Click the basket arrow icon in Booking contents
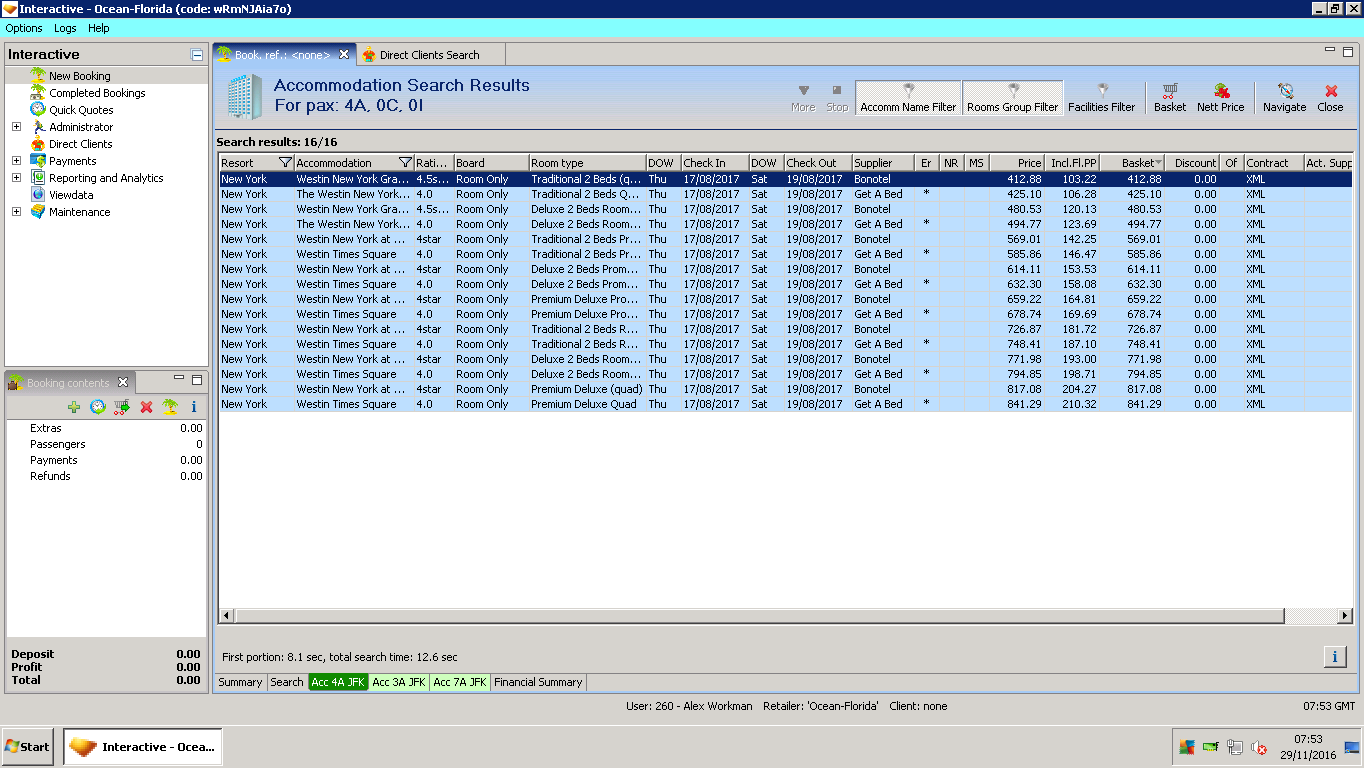 click(122, 407)
